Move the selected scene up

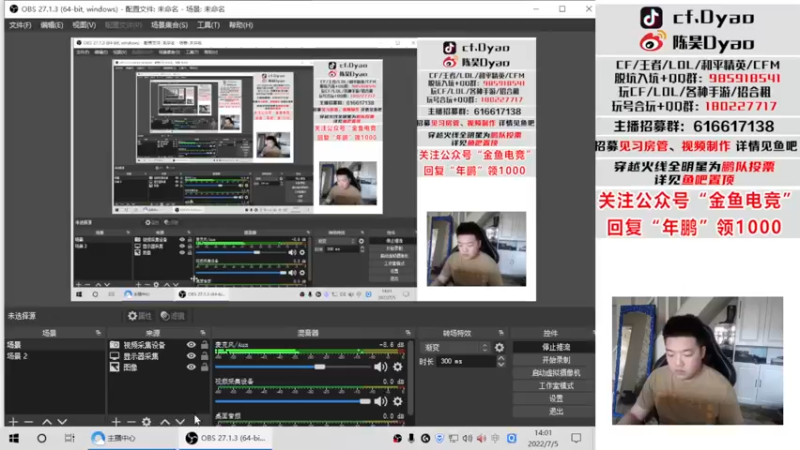coord(47,422)
